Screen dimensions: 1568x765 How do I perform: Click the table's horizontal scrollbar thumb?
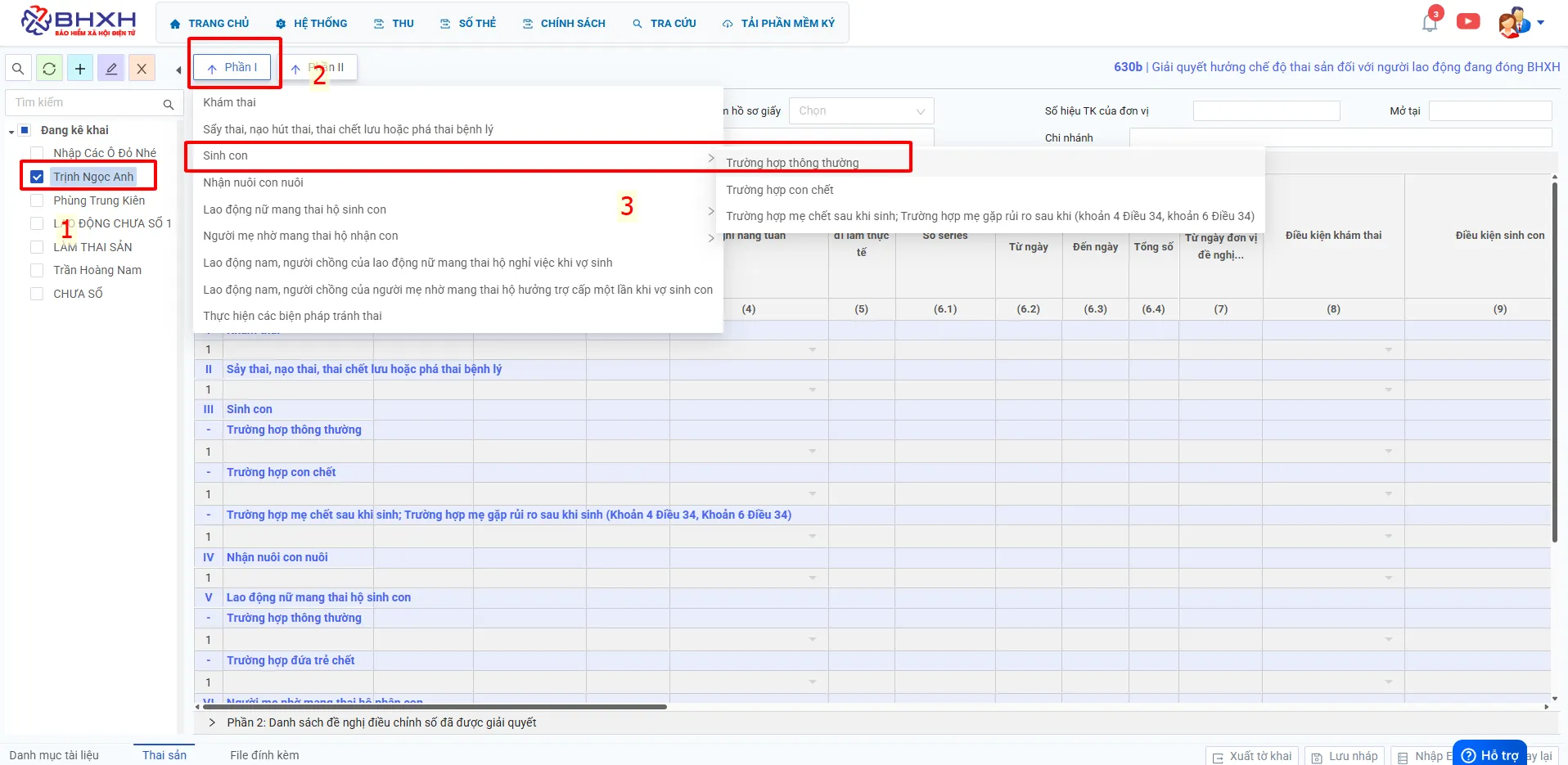pos(434,707)
